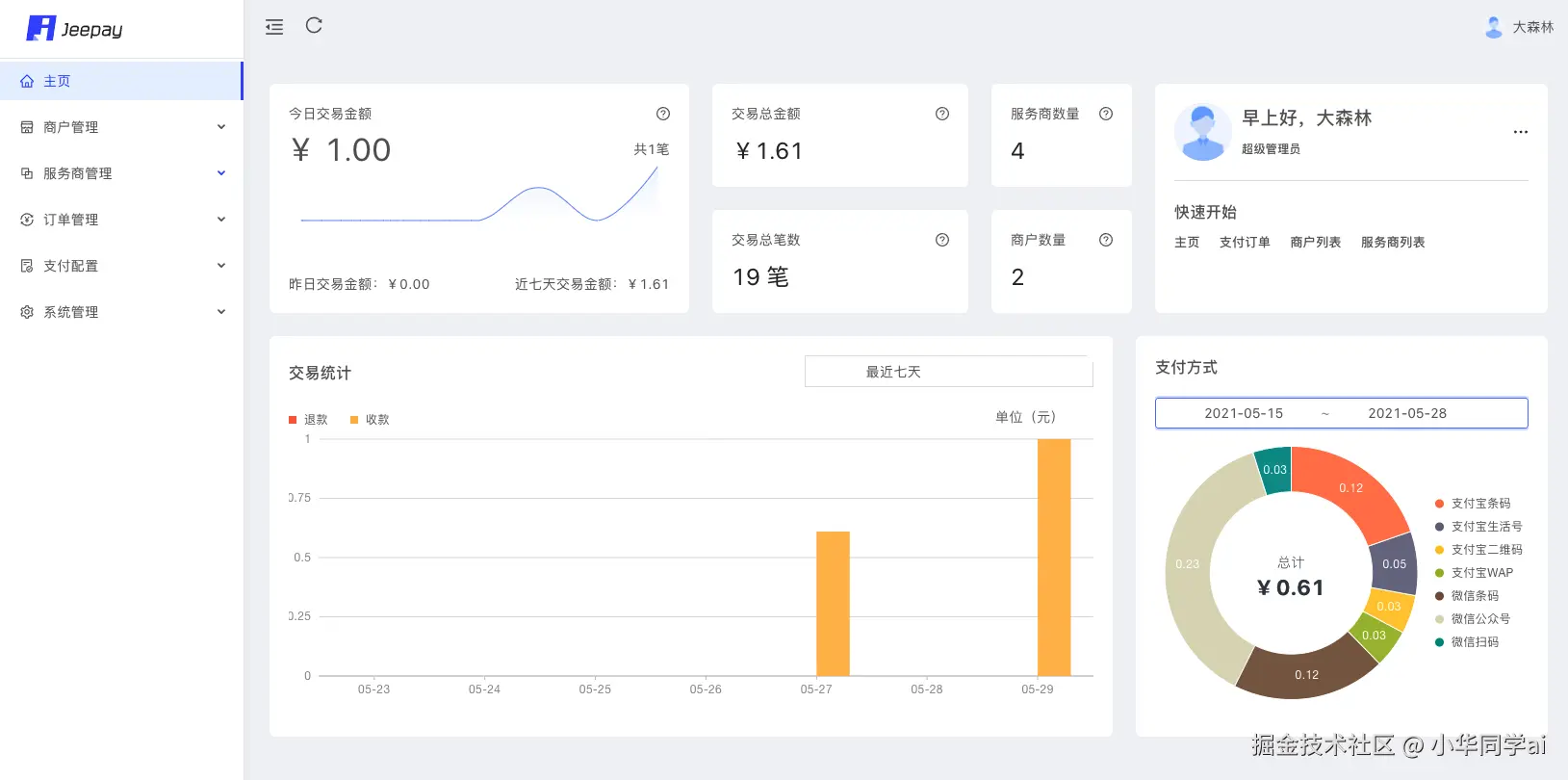Toggle 微信扫码 in pie legend
This screenshot has height=780, width=1568.
1467,642
